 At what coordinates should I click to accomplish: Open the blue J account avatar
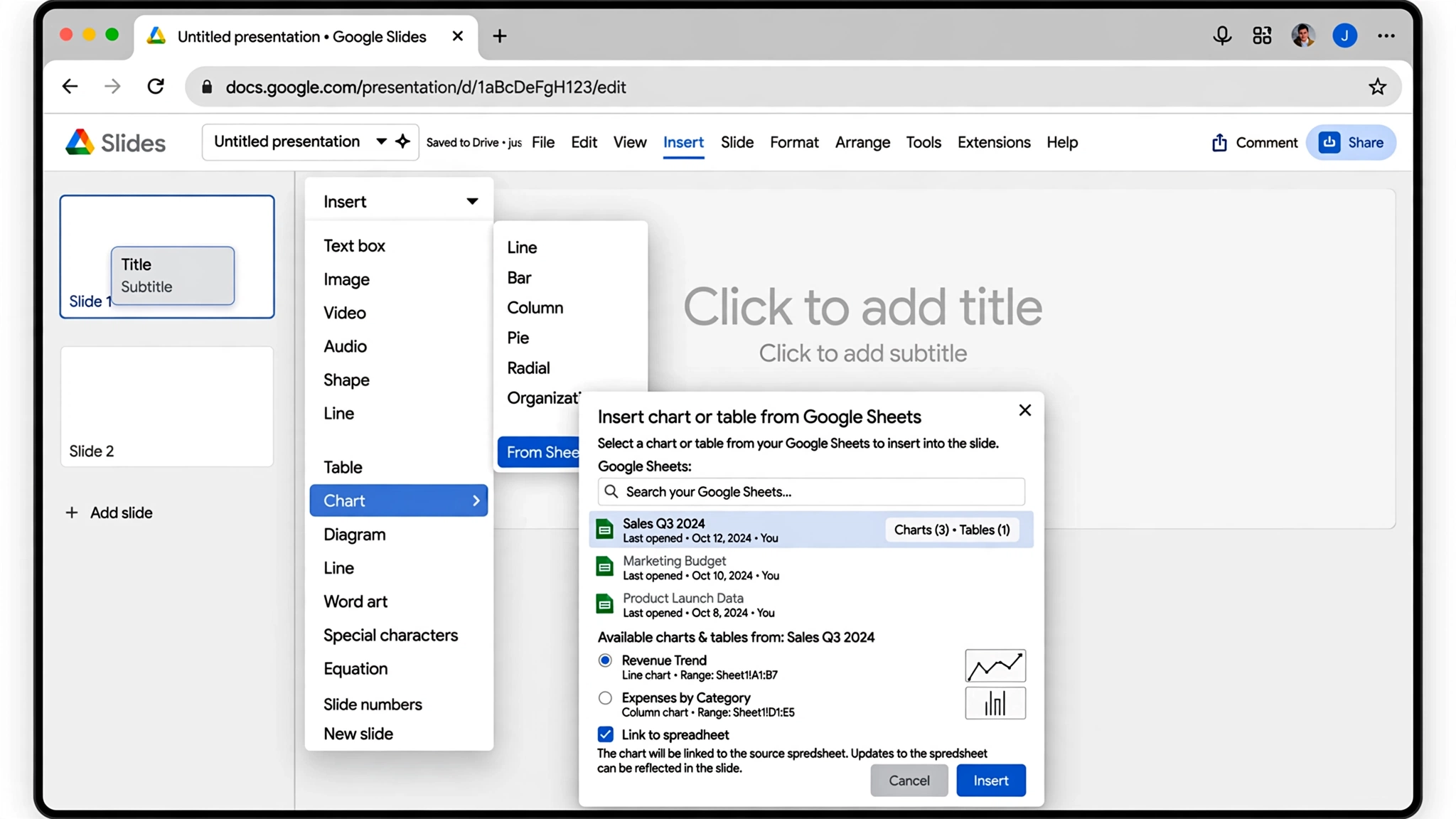tap(1344, 36)
